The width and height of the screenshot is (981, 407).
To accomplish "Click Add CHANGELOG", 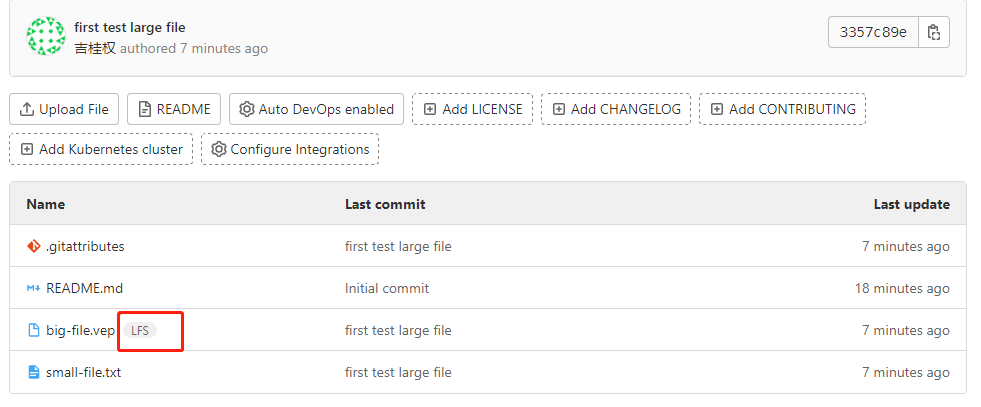I will pos(616,109).
